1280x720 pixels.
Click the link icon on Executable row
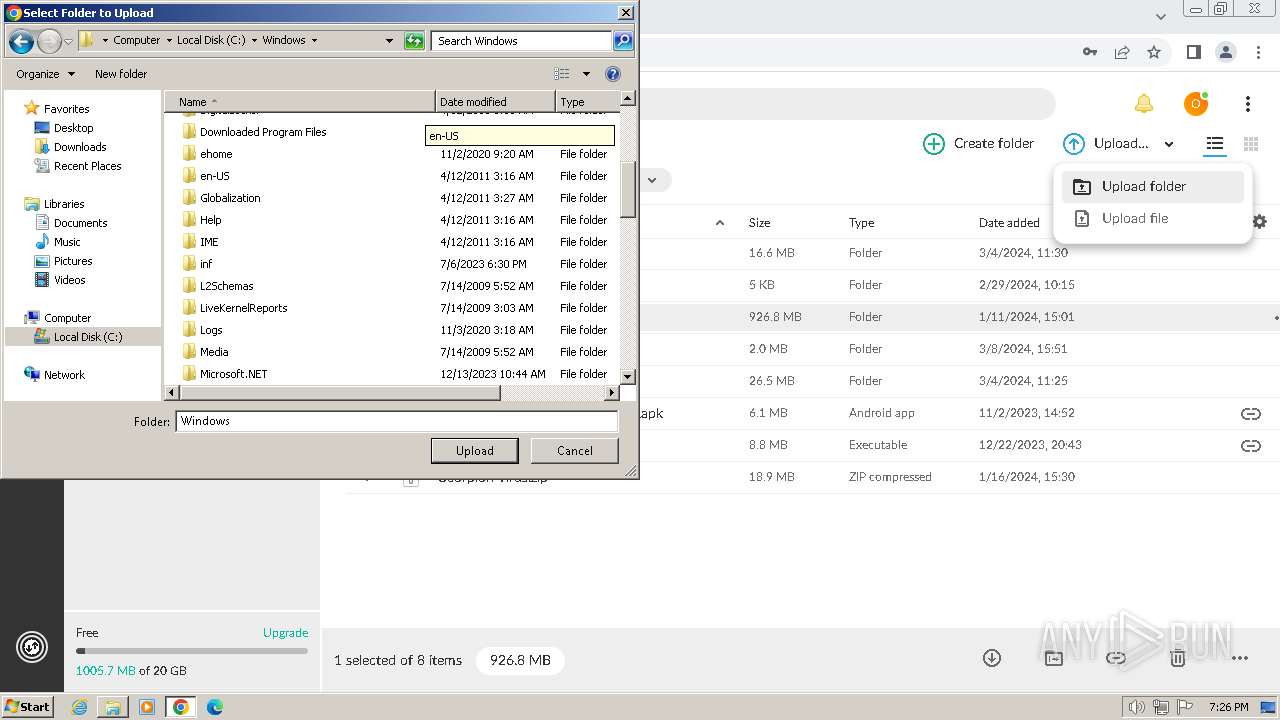(1250, 445)
